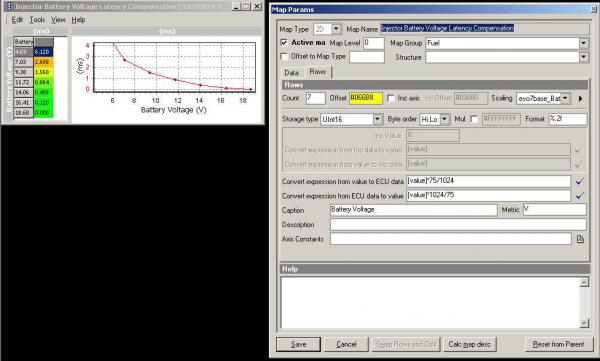The height and width of the screenshot is (361, 600).
Task: Open the Byte order dropdown
Action: pos(444,119)
